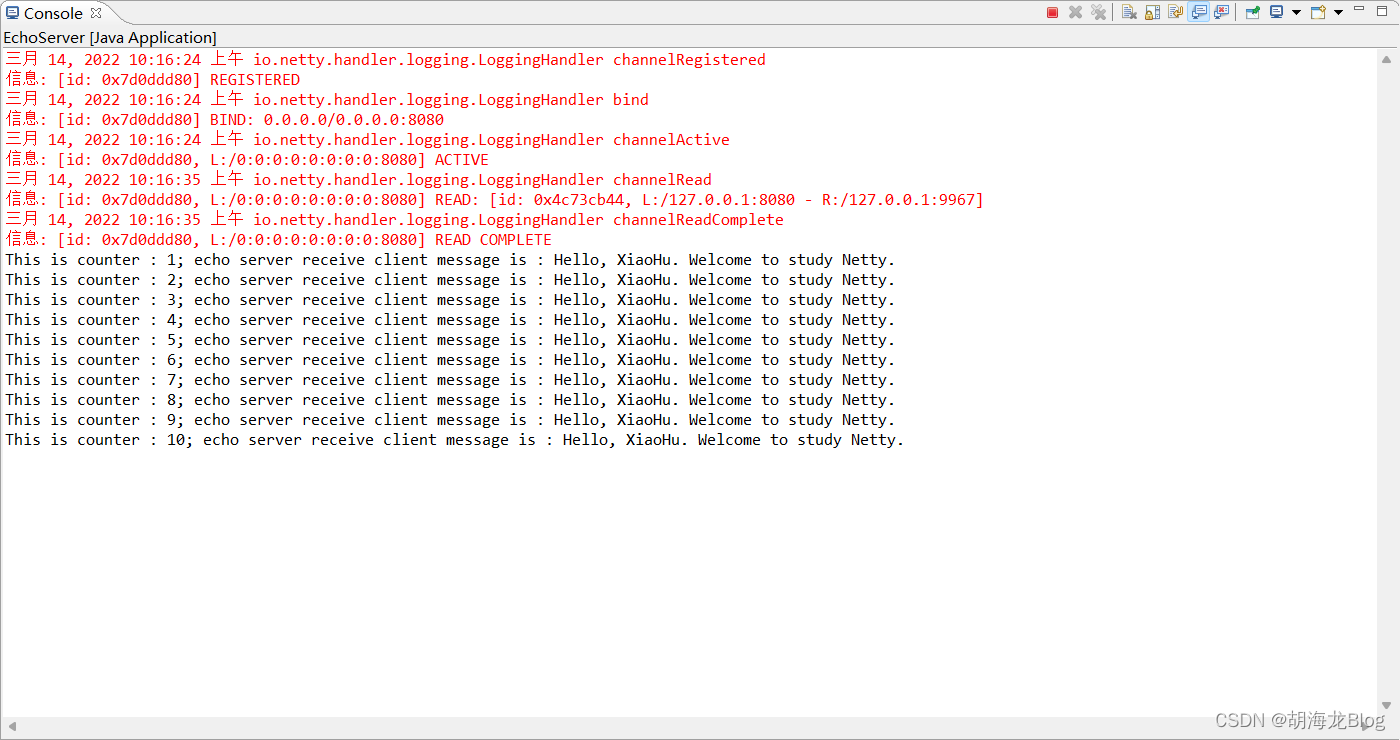Close the Console tab
Image resolution: width=1400 pixels, height=740 pixels.
(96, 13)
